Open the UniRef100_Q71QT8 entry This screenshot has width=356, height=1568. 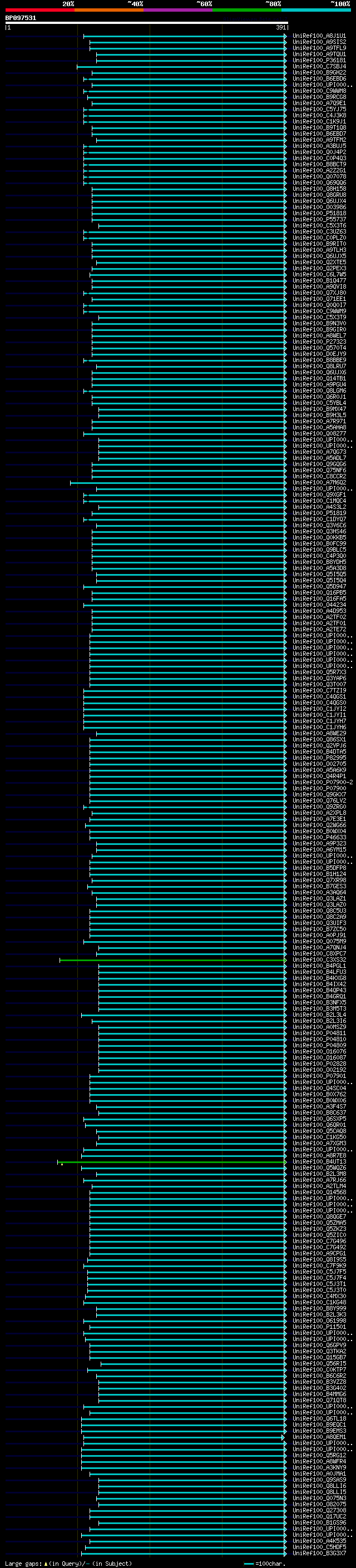coord(319,1401)
